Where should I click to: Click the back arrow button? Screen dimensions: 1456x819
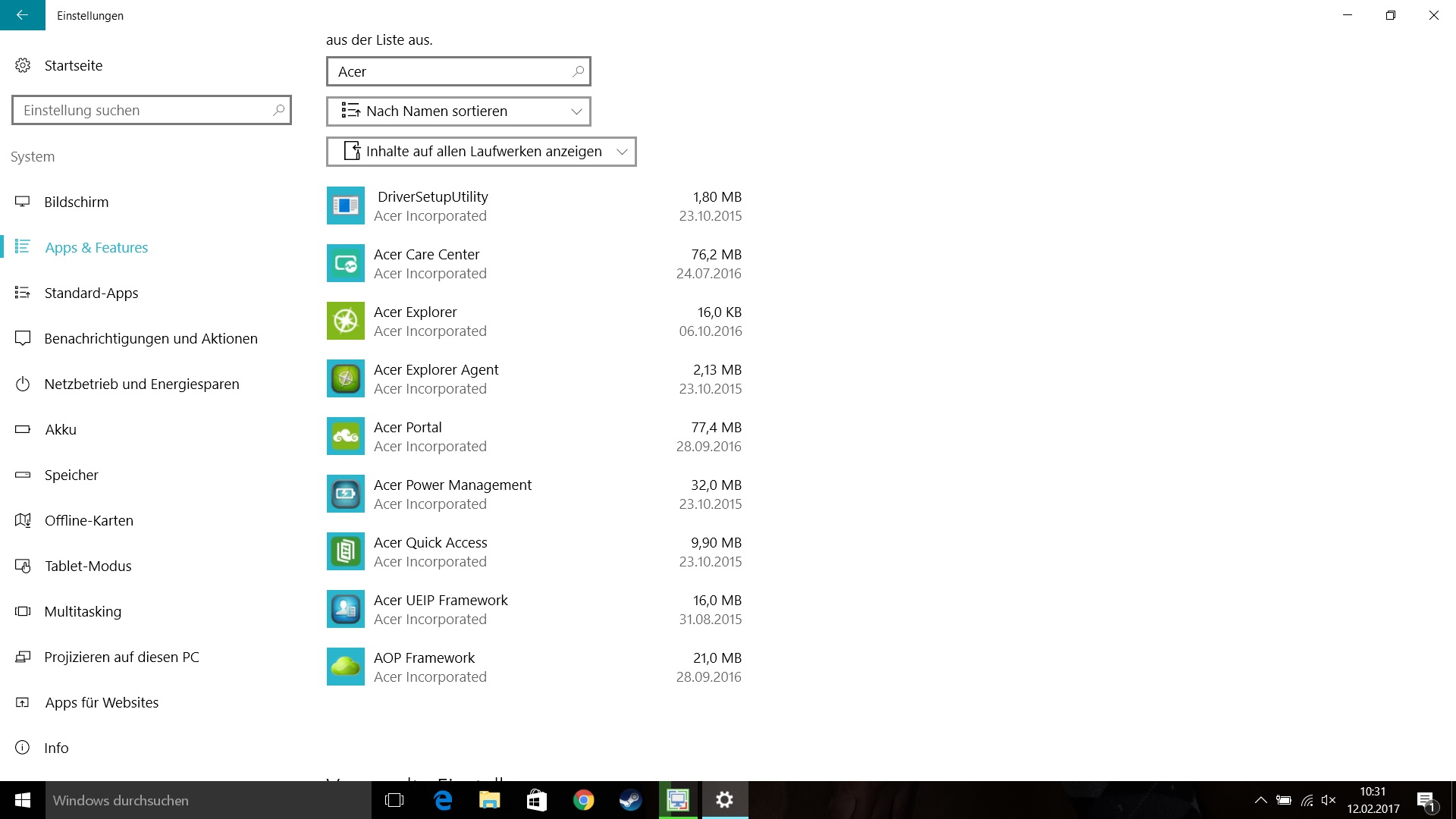pos(22,15)
